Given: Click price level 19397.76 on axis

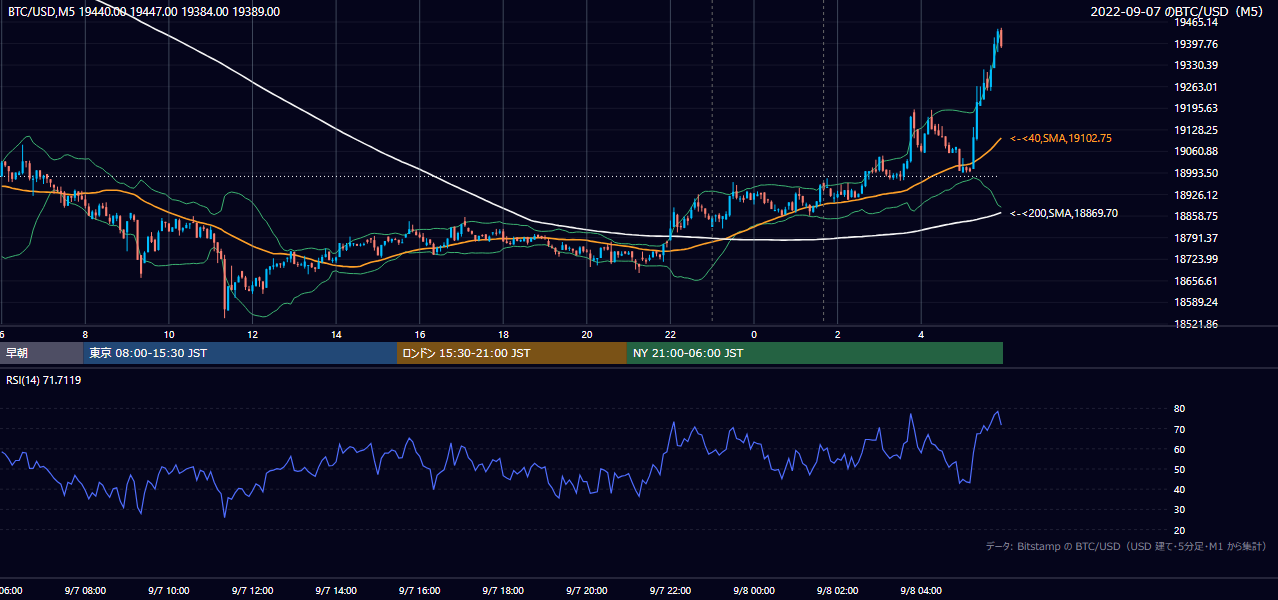Looking at the screenshot, I should click(x=1196, y=44).
